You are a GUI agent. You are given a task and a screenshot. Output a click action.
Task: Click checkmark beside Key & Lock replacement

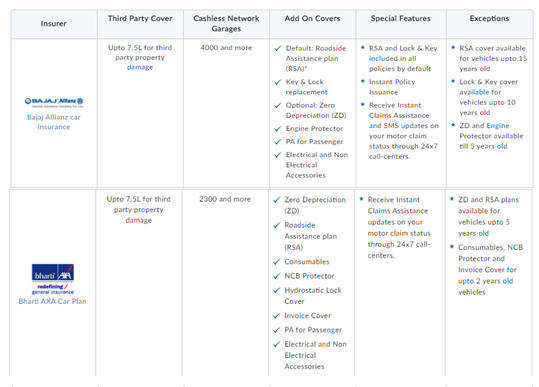tap(278, 82)
